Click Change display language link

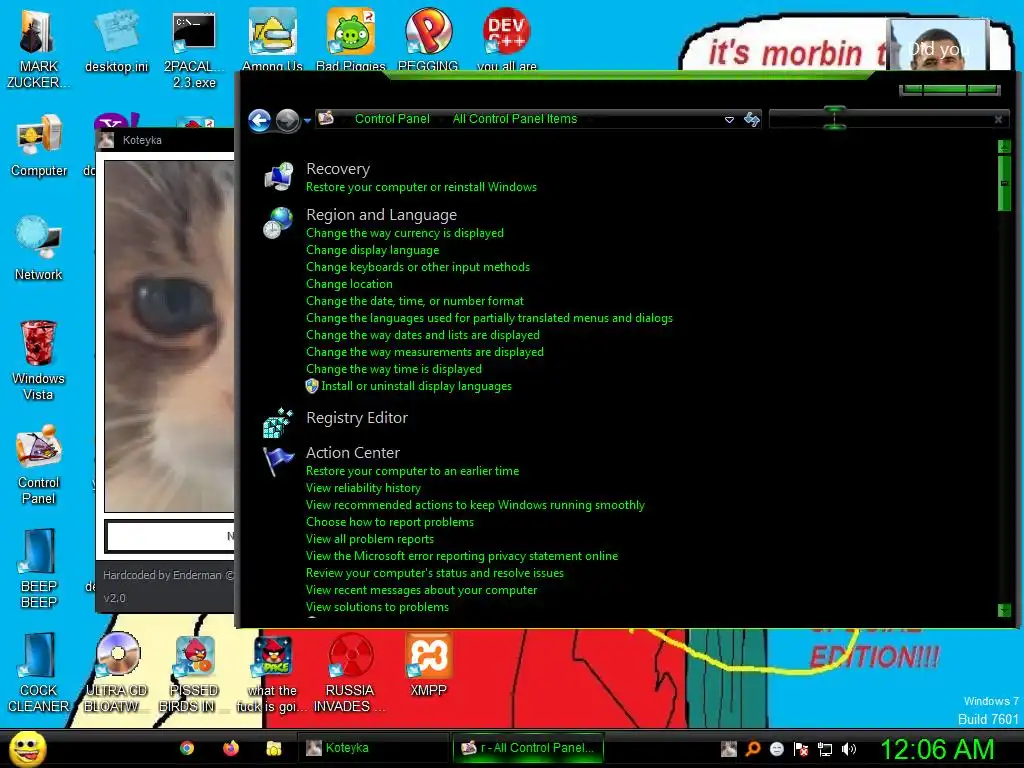[x=372, y=250]
